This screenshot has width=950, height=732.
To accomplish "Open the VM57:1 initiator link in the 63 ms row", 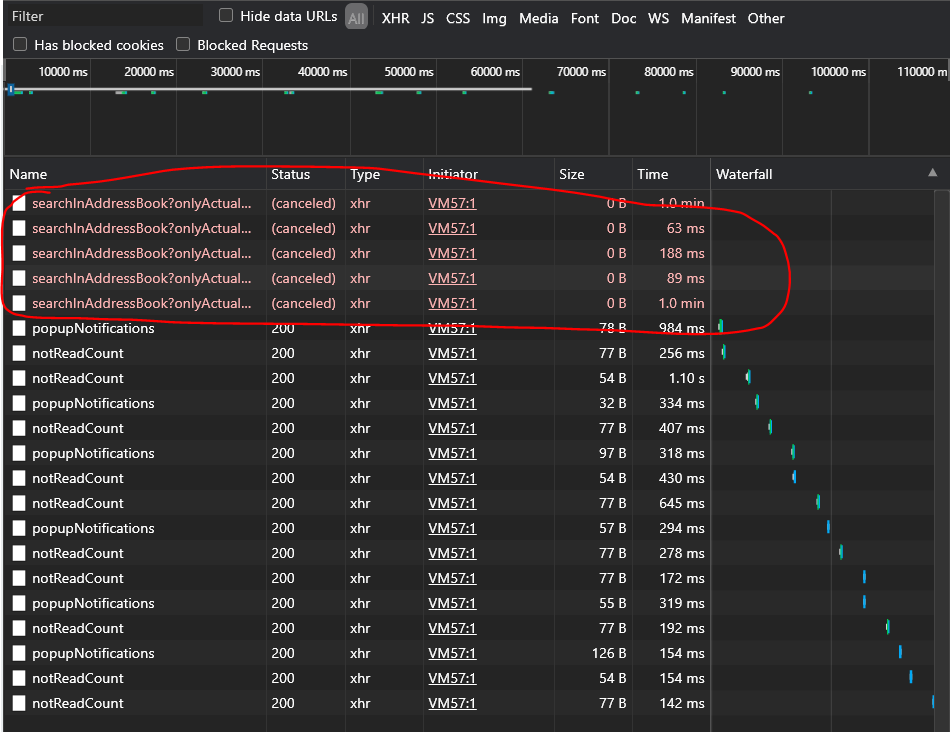I will pos(452,228).
